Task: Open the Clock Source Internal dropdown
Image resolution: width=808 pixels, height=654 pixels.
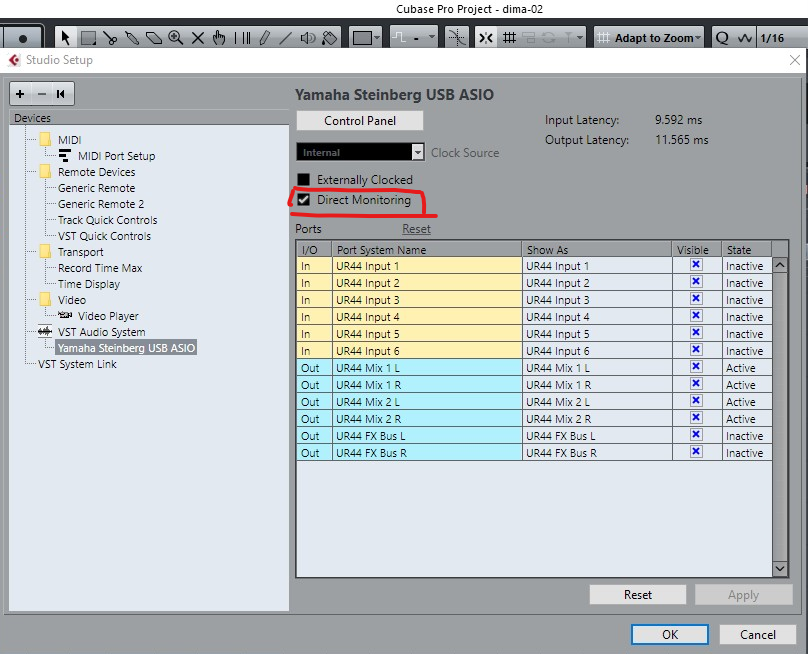Action: pyautogui.click(x=360, y=152)
